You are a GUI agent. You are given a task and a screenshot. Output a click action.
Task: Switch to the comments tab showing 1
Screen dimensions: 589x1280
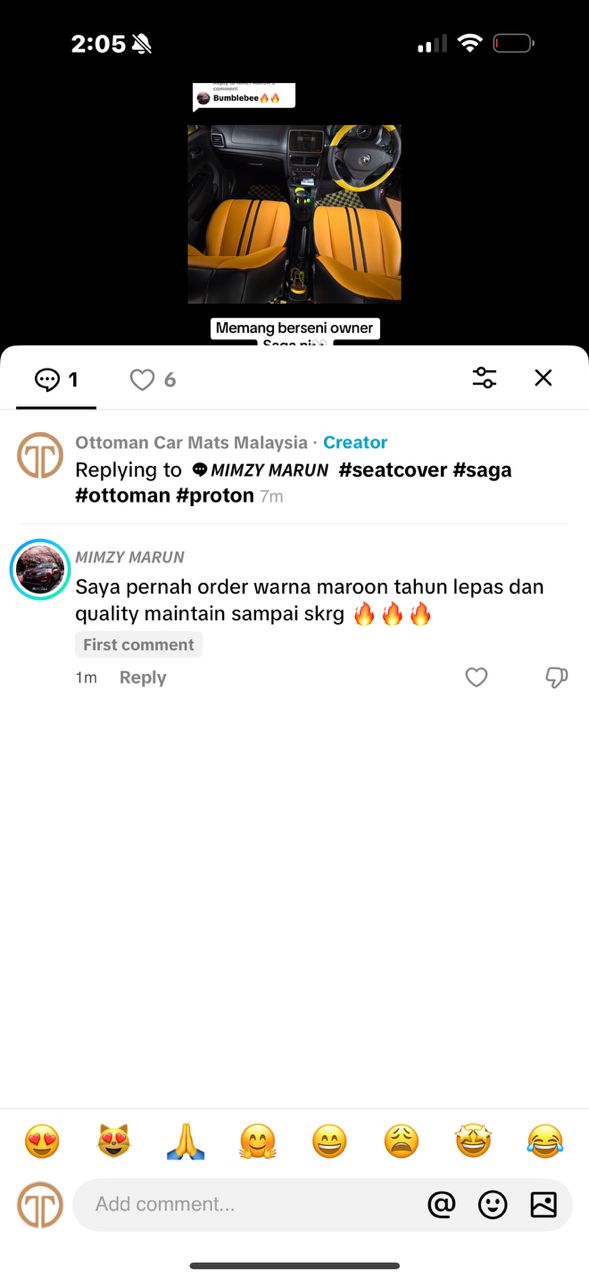[56, 380]
